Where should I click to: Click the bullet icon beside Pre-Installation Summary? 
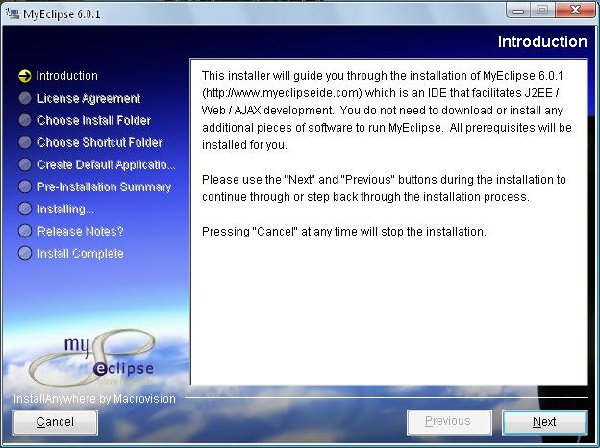25,187
